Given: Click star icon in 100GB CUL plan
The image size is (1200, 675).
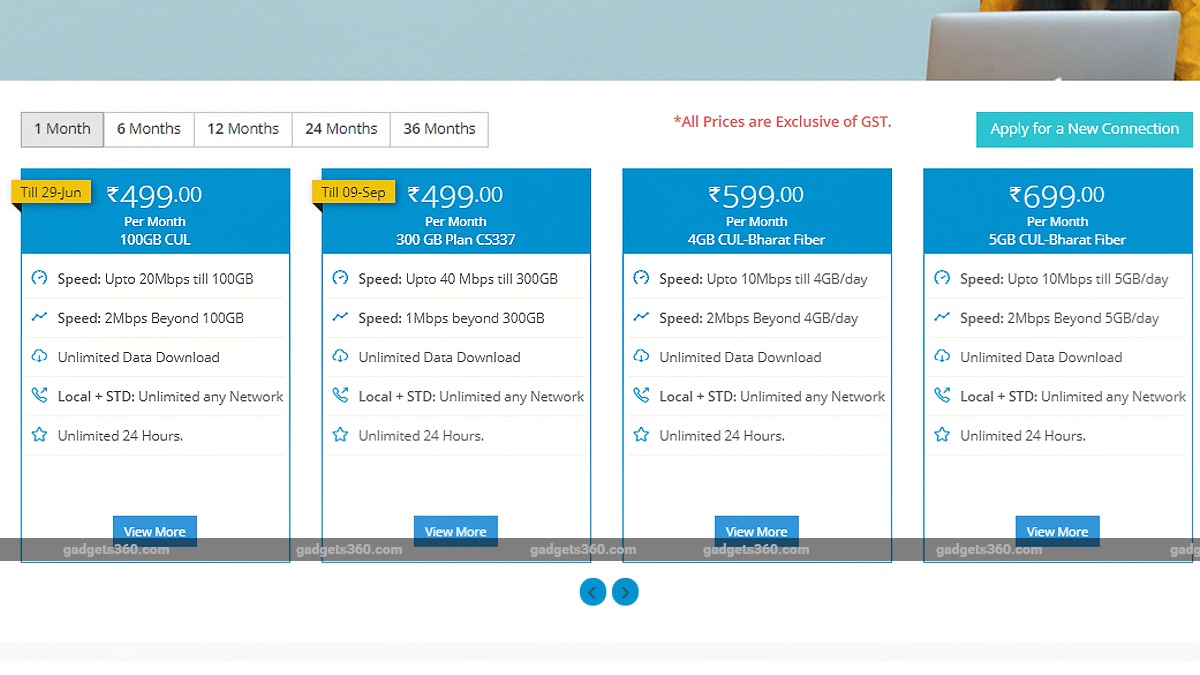Looking at the screenshot, I should coord(39,435).
